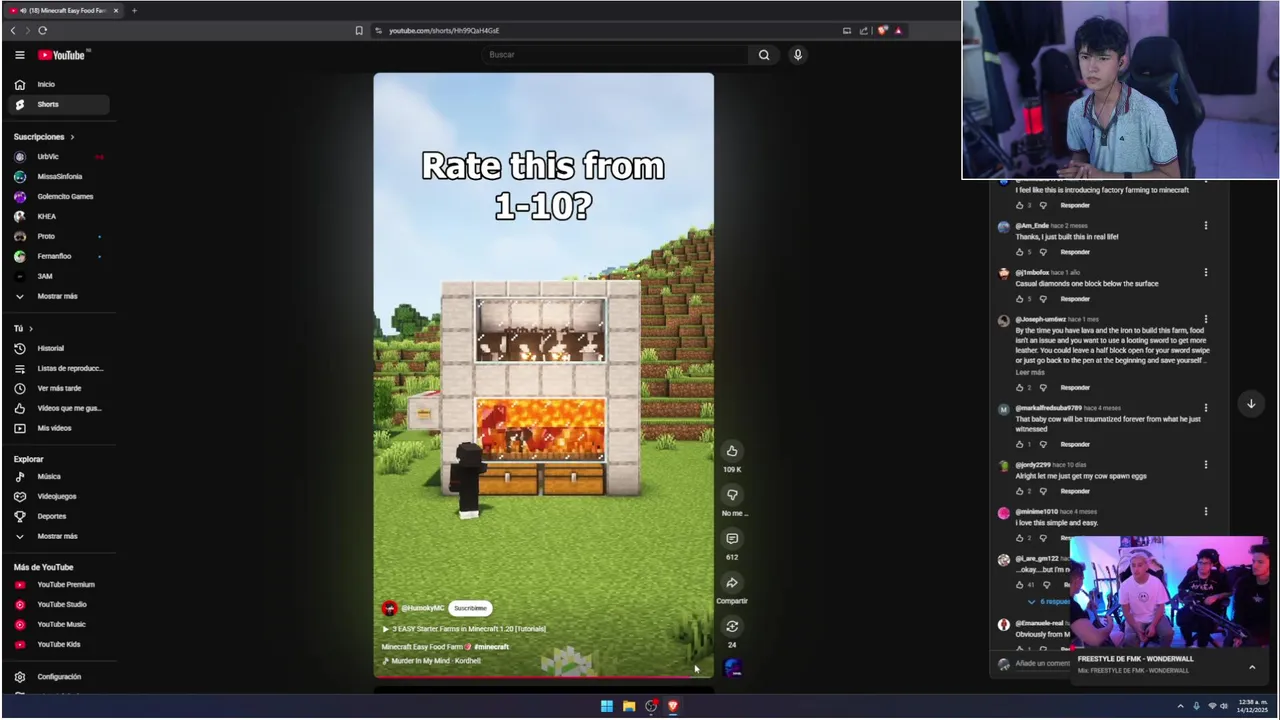
Task: Open Golemcito Games channel
Action: click(x=59, y=197)
